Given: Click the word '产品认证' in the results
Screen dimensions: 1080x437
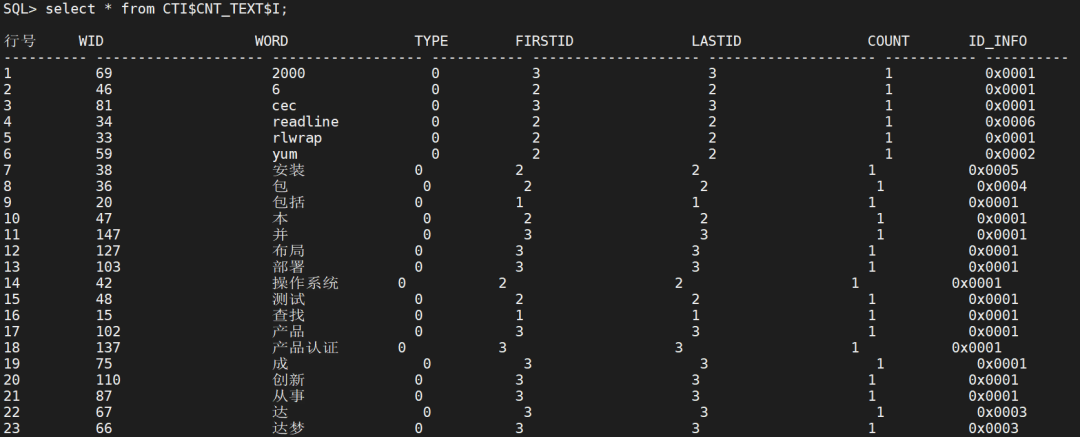Looking at the screenshot, I should pyautogui.click(x=305, y=347).
